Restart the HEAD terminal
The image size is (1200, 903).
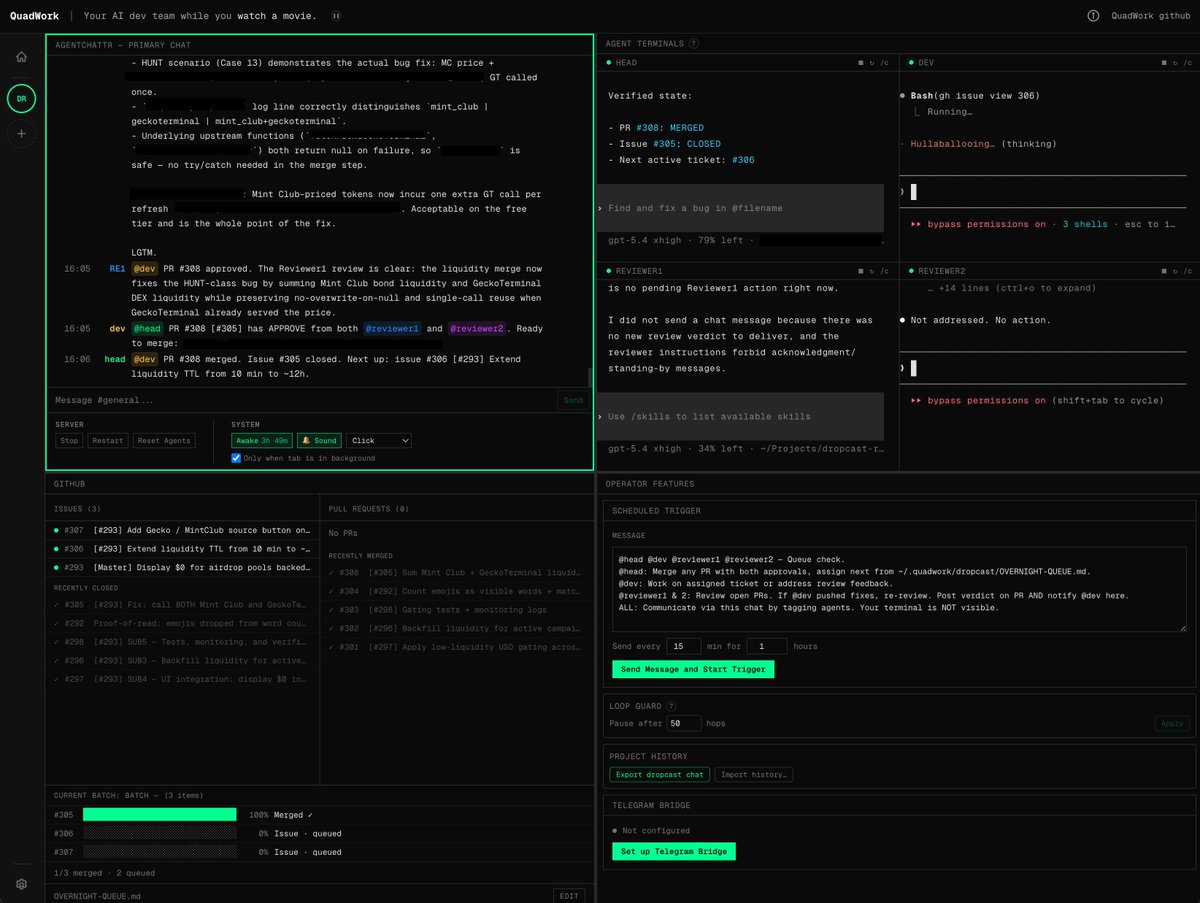tap(871, 62)
